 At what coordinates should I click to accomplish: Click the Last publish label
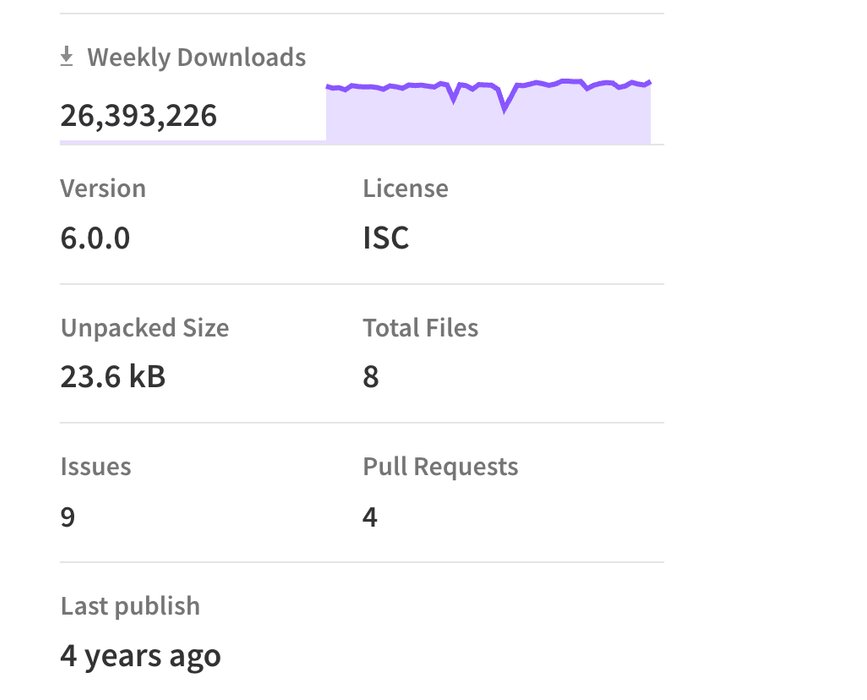pyautogui.click(x=130, y=606)
